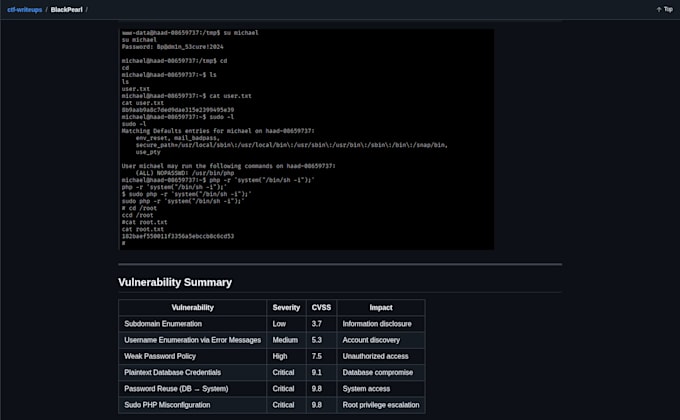Click the '(ALL) NOPASSWD: /usr/bin/php' line
This screenshot has width=680, height=420.
185,173
